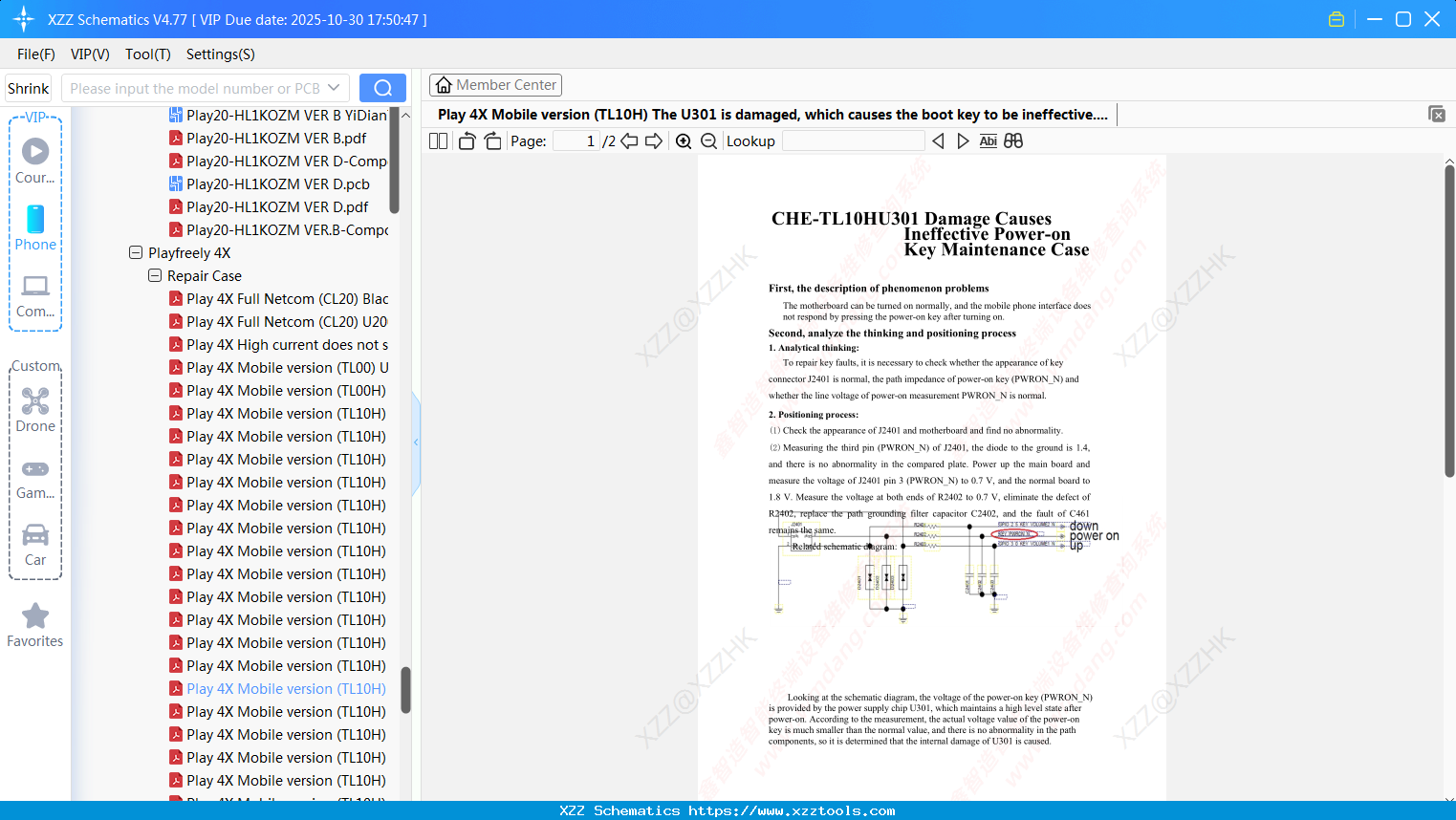Open the Car category

tap(35, 545)
